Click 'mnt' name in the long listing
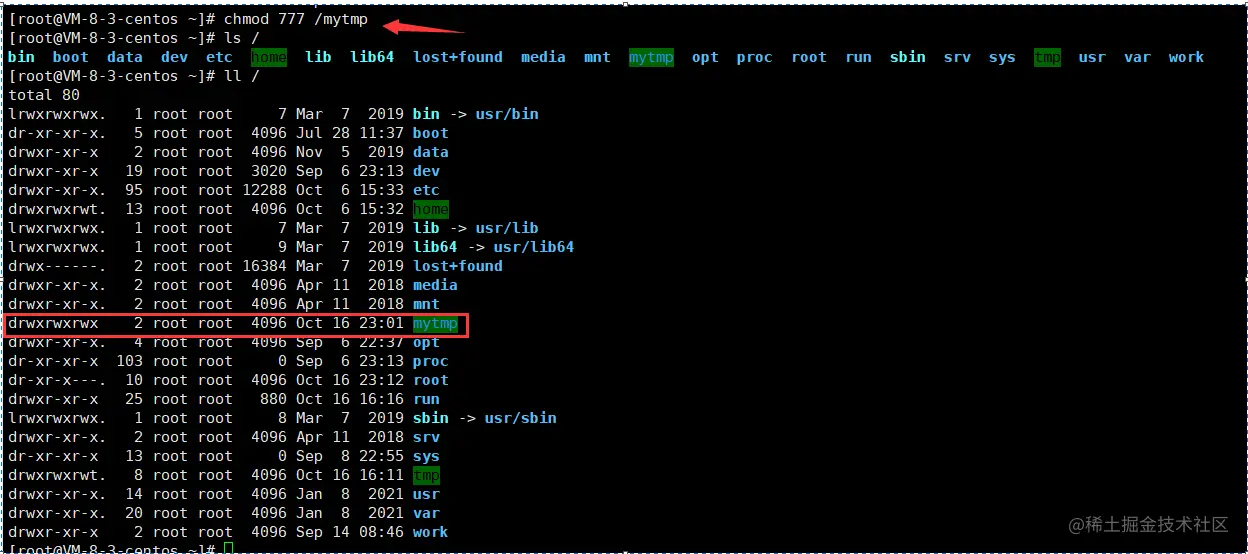 click(426, 304)
